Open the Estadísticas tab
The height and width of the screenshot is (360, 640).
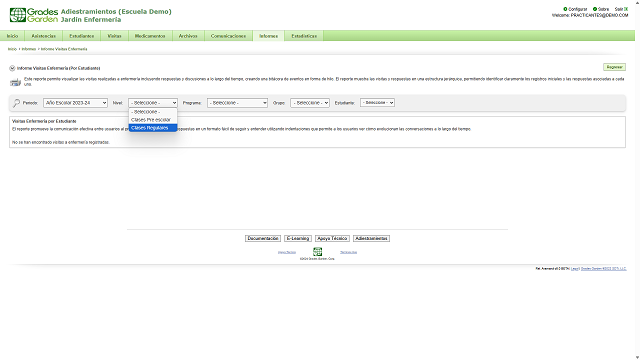[304, 36]
